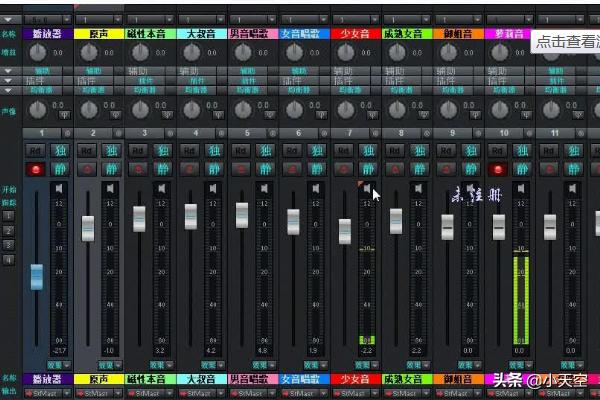Click the volume fader handle of 播放器 channel
The image size is (600, 400).
pyautogui.click(x=37, y=276)
